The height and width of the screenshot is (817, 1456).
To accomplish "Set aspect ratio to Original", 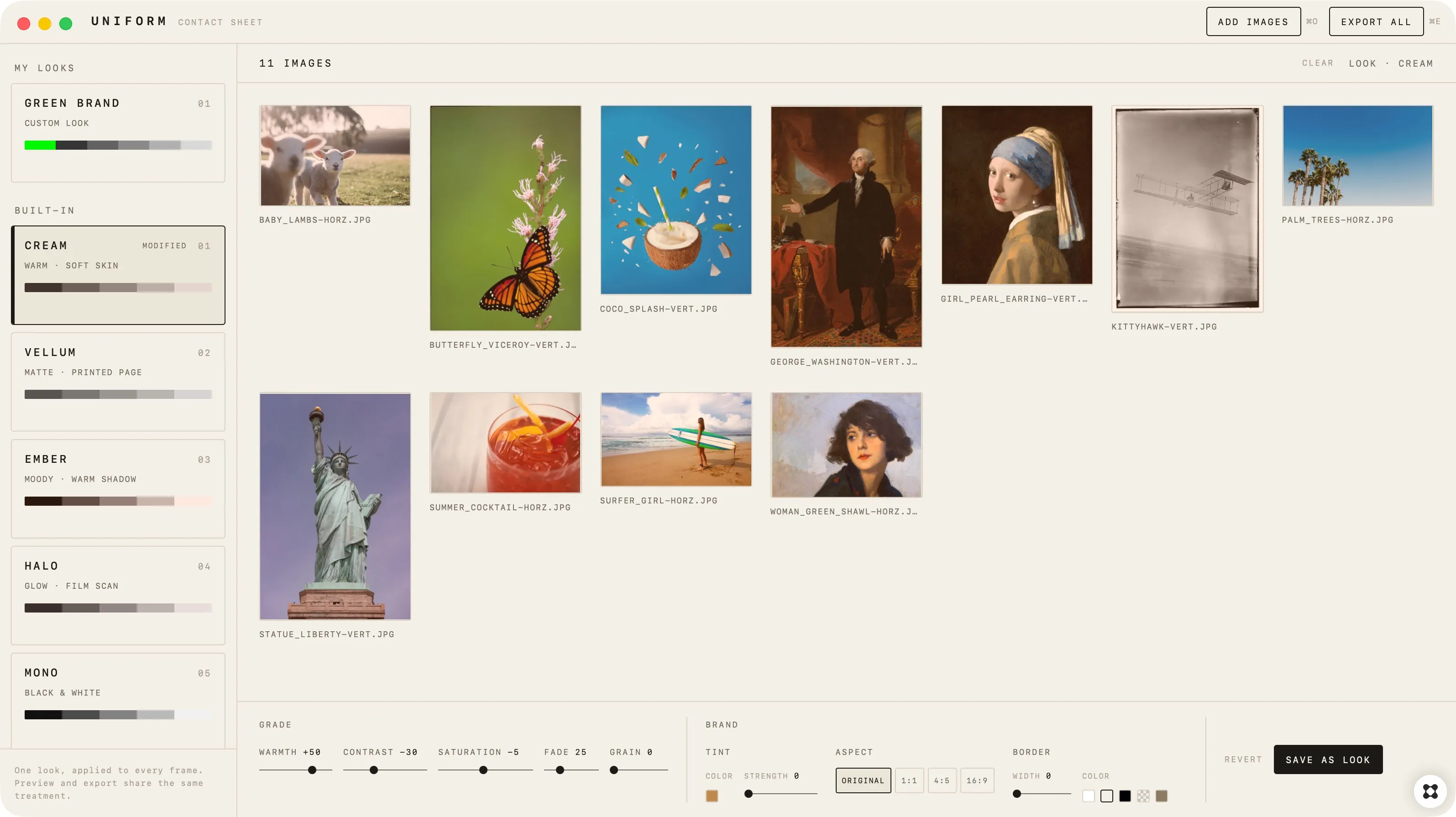I will click(x=863, y=780).
